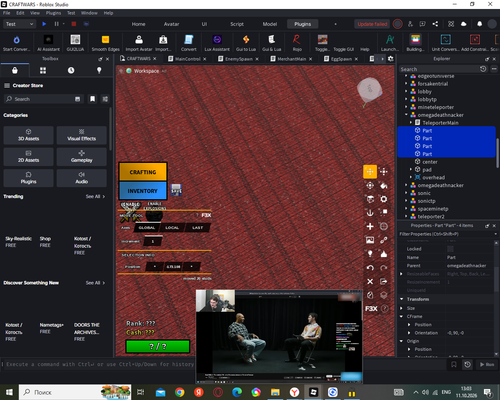Click the Update failed button

point(372,24)
